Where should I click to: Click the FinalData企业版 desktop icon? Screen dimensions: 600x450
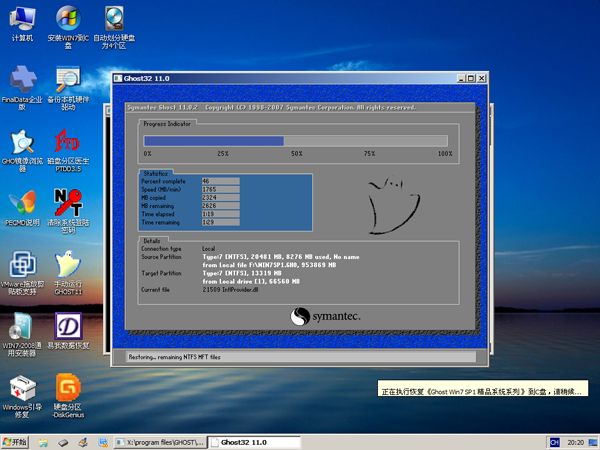click(22, 88)
